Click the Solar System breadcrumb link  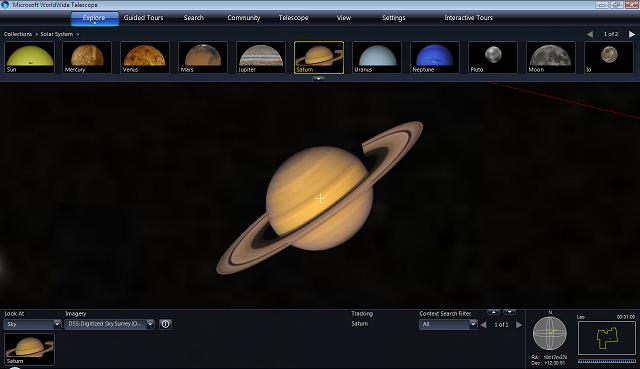click(57, 34)
